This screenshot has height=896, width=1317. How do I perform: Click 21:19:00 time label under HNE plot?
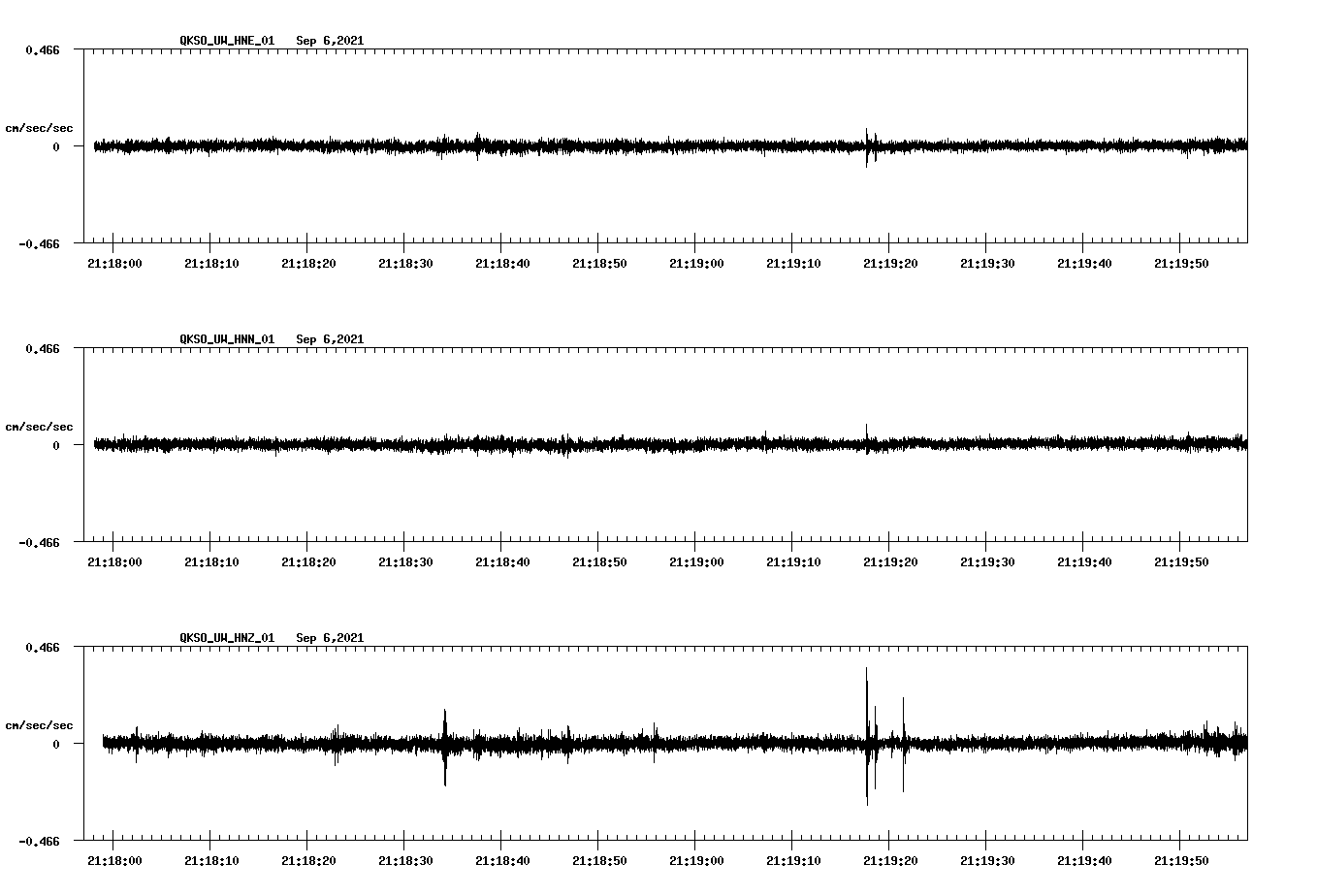point(696,264)
